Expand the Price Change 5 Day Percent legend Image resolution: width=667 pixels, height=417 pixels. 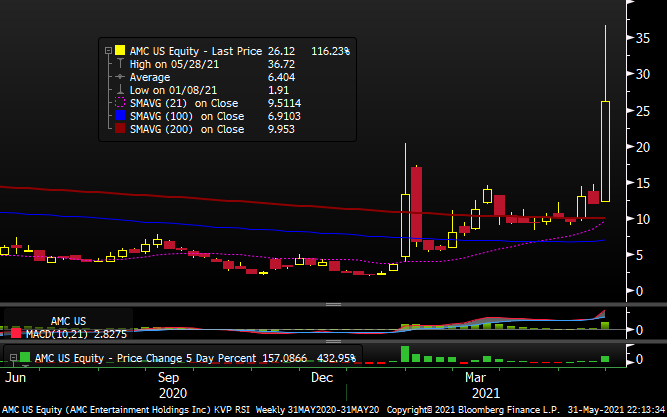point(13,358)
